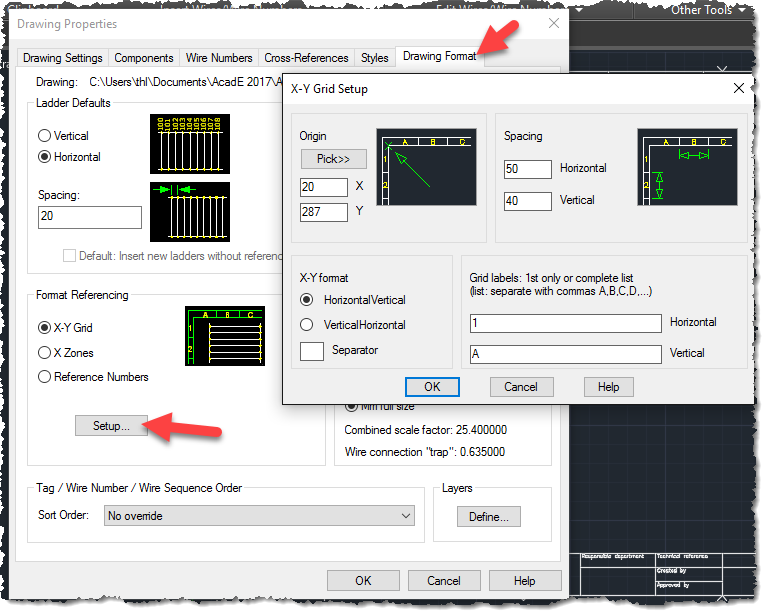This screenshot has width=768, height=615.
Task: Click the Separator input box
Action: pos(312,351)
